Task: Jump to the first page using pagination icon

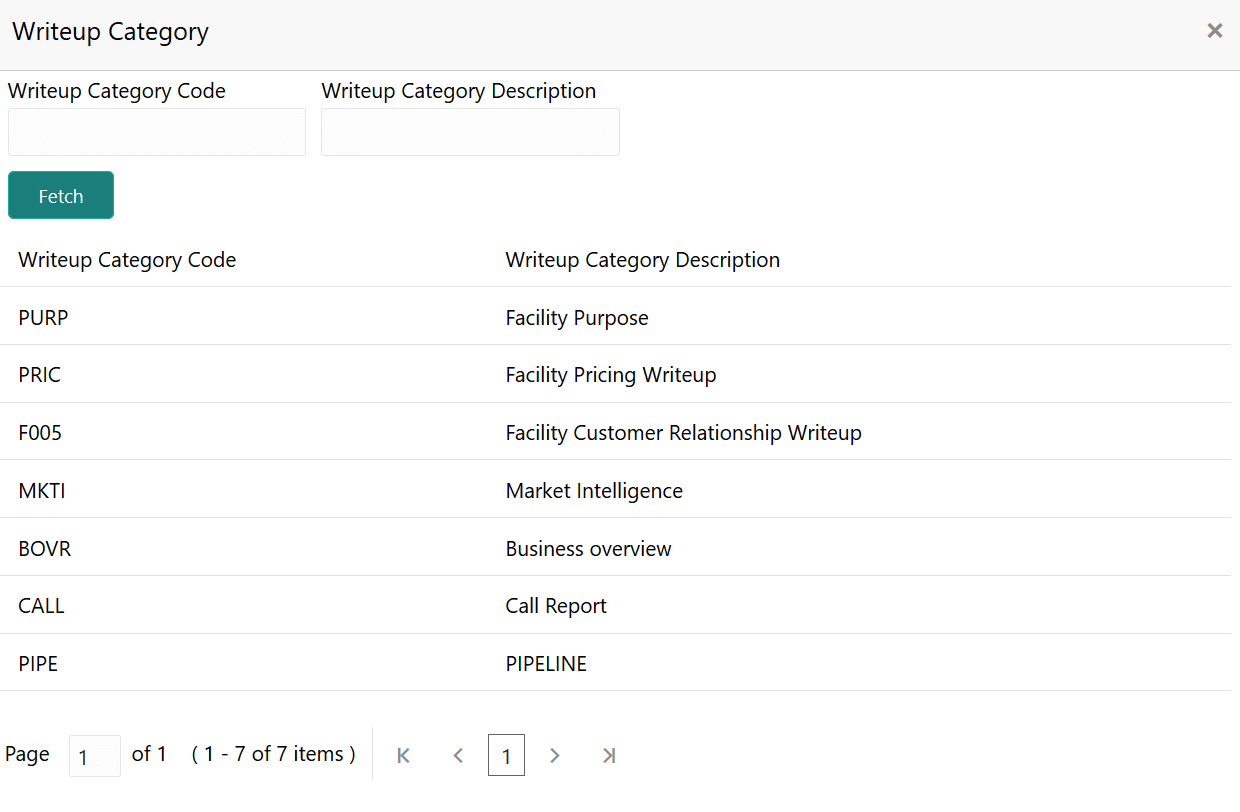Action: (x=403, y=755)
